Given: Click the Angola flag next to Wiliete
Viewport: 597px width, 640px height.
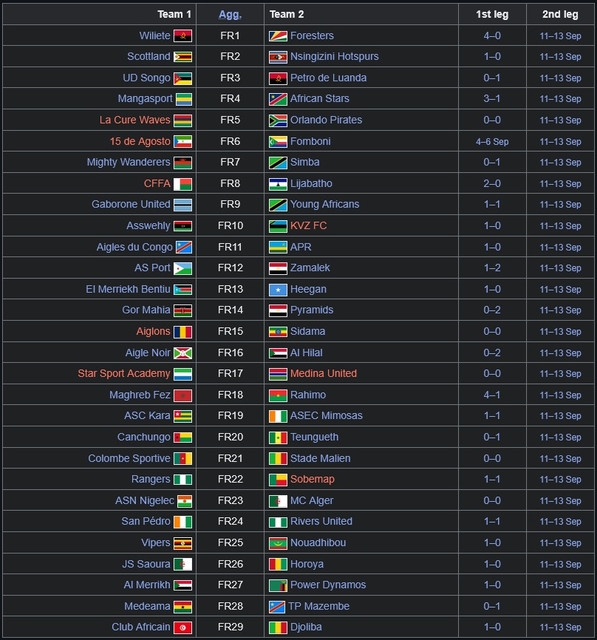Looking at the screenshot, I should tap(182, 36).
